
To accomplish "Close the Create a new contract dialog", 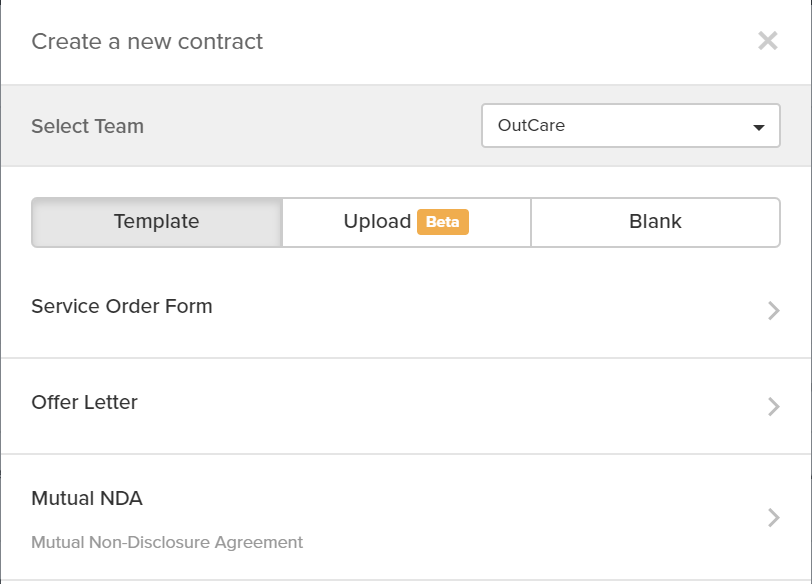I will pos(767,41).
